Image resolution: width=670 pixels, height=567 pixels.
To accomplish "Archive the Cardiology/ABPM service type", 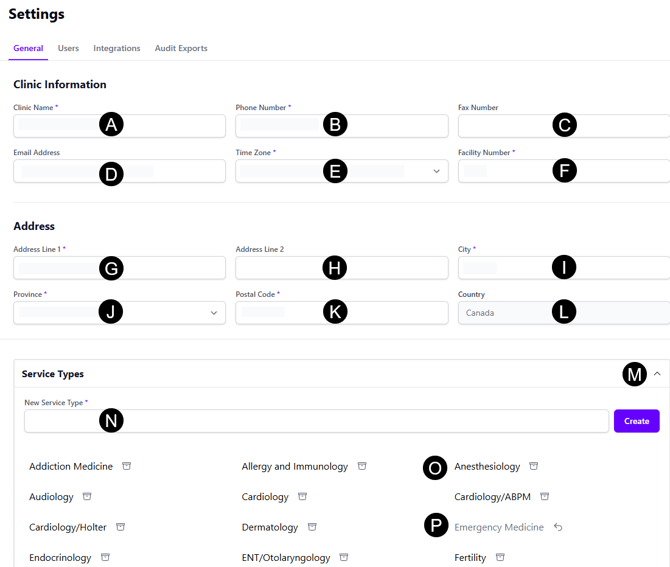I will point(545,496).
